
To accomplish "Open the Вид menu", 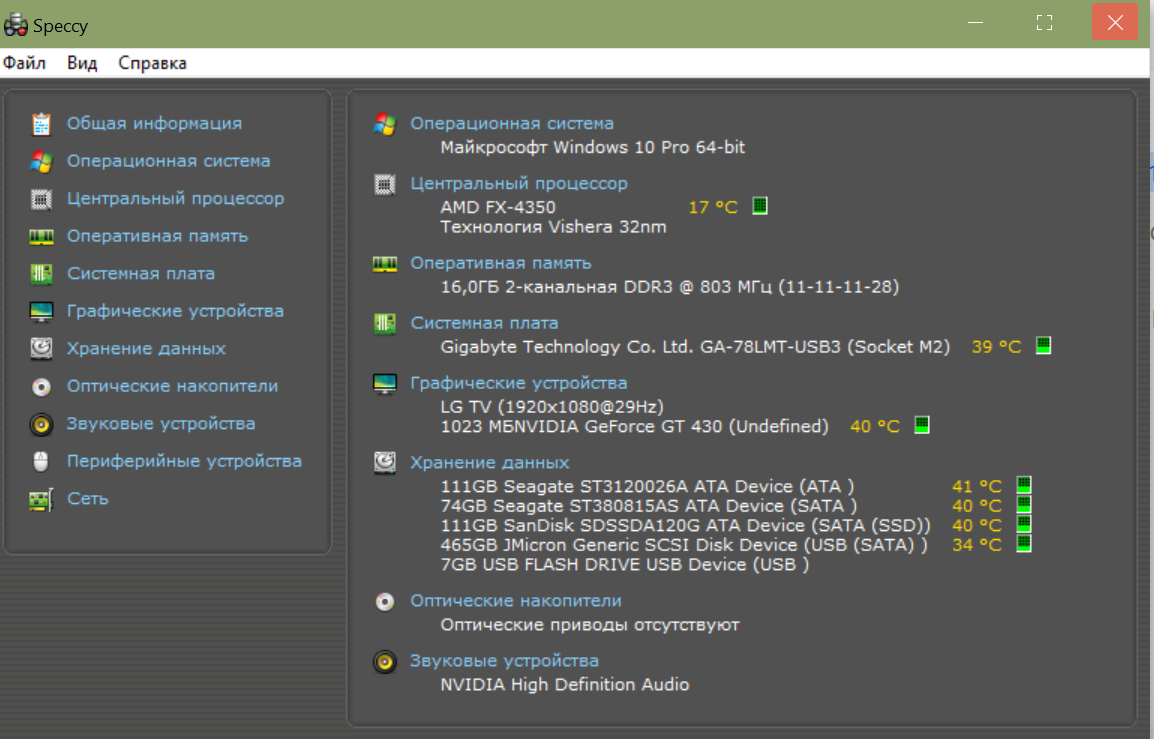I will click(x=82, y=63).
